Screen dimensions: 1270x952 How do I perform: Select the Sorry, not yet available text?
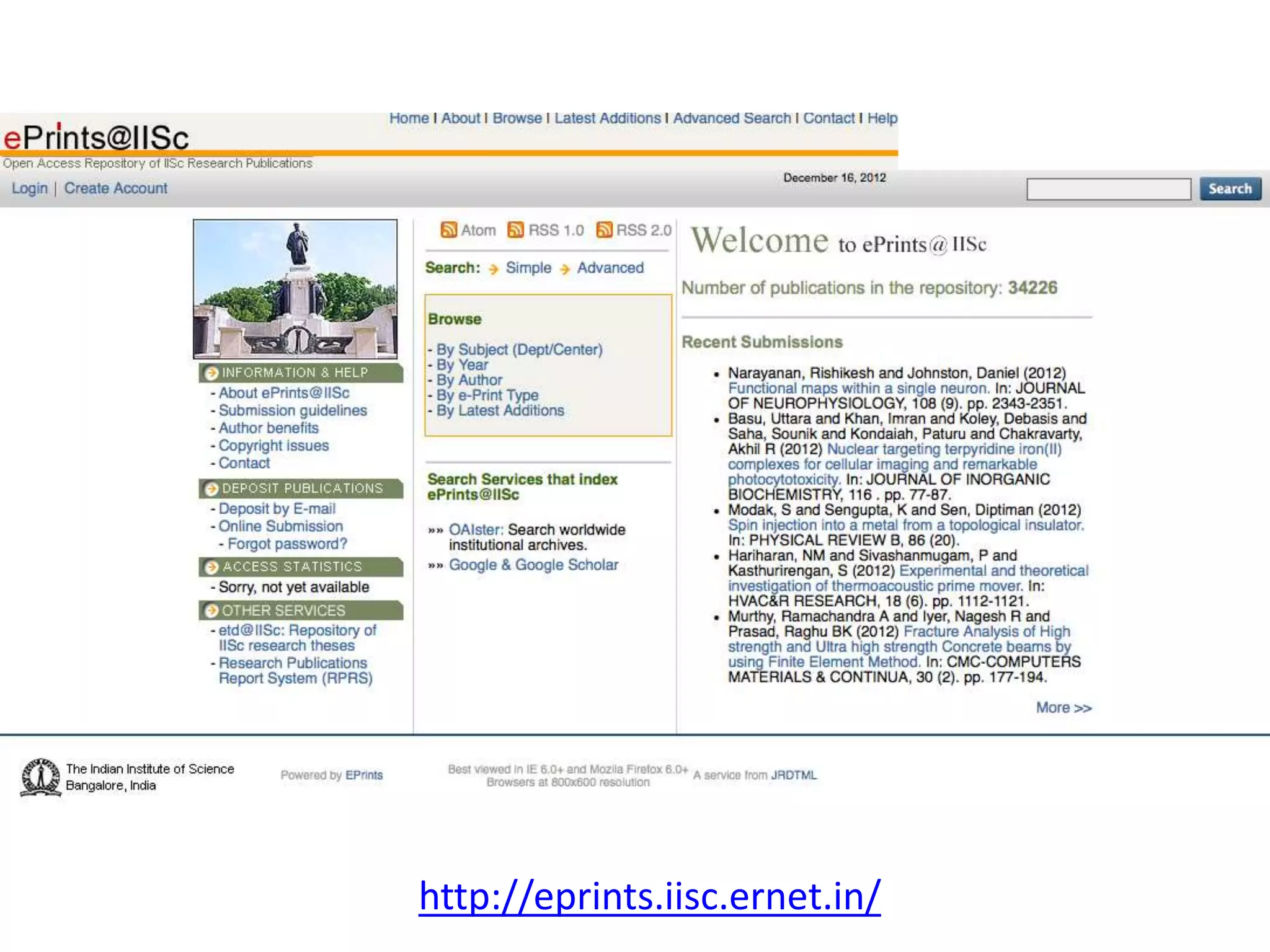pos(293,588)
